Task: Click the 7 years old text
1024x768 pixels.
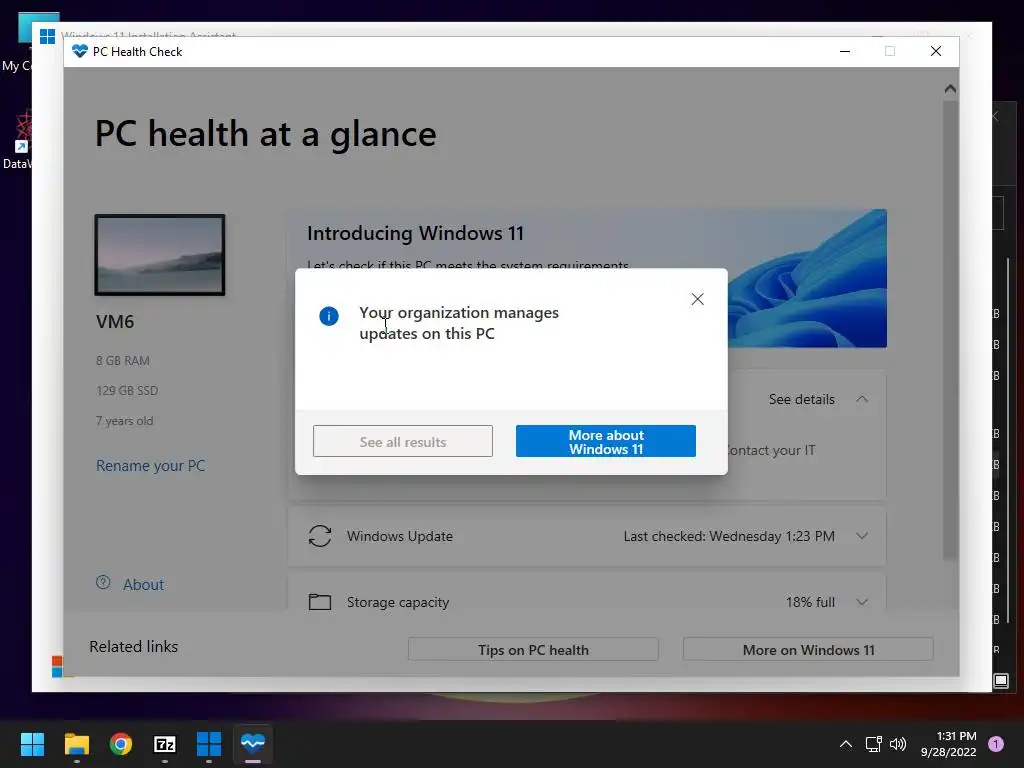Action: click(x=124, y=421)
